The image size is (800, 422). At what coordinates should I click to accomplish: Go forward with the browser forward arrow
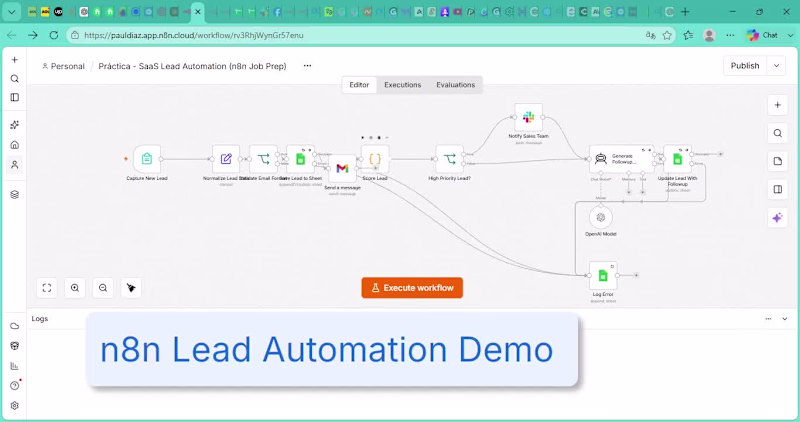click(33, 35)
